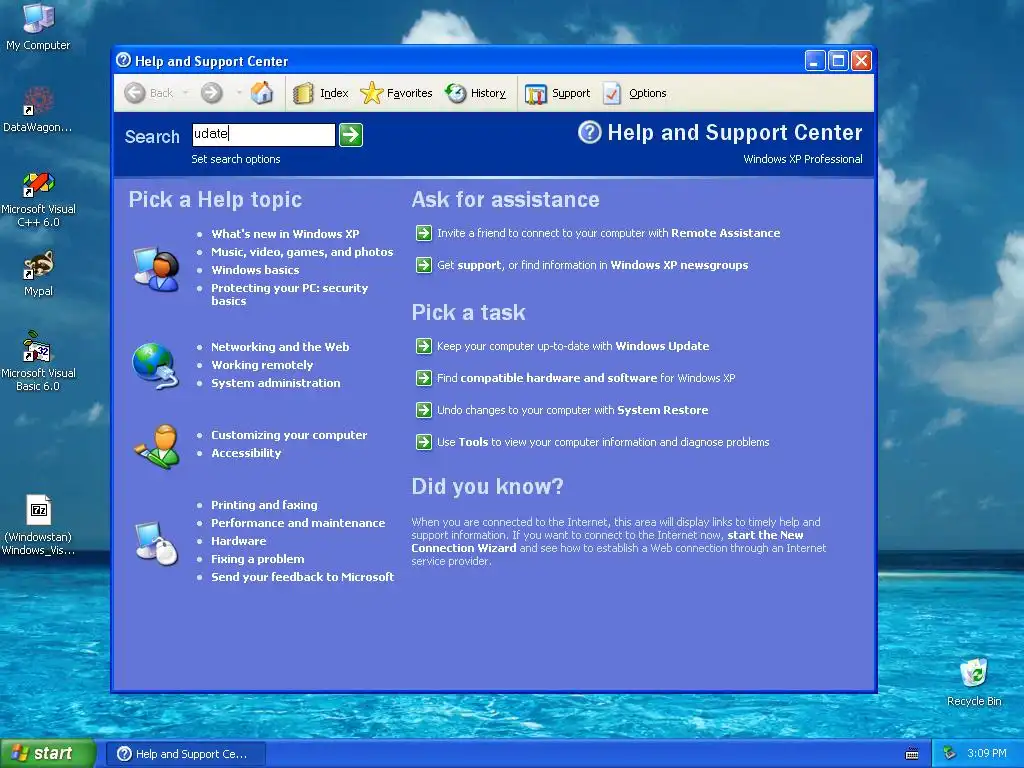Open the Hardware help topic

coord(238,541)
